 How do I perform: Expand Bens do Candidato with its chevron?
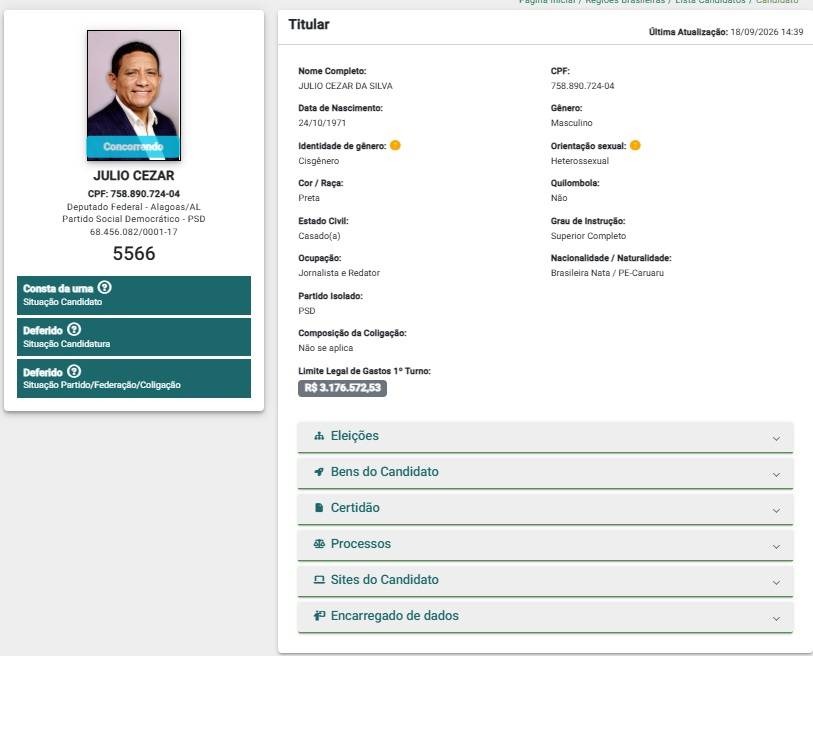776,475
